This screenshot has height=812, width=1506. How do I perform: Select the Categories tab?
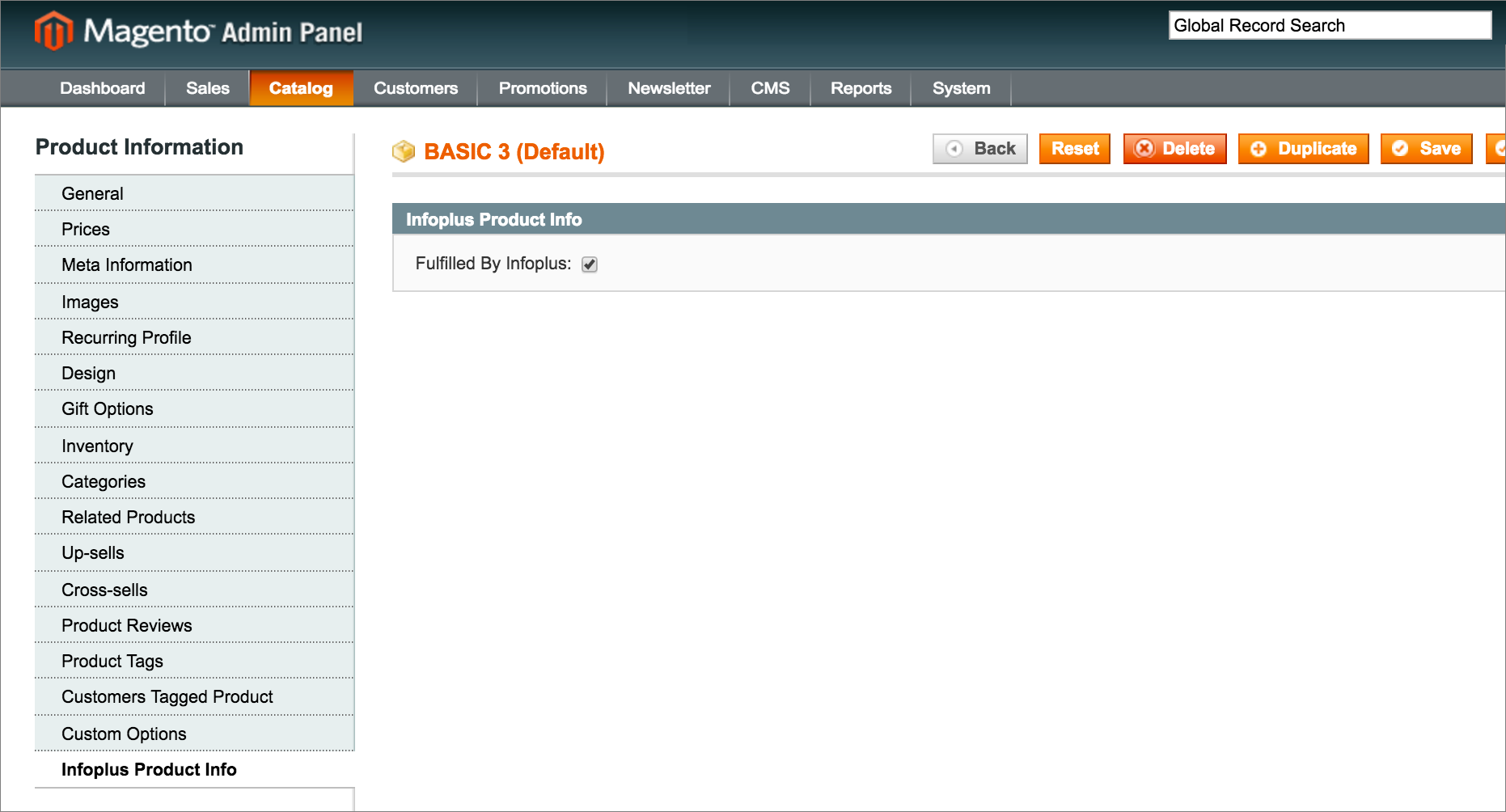click(194, 481)
